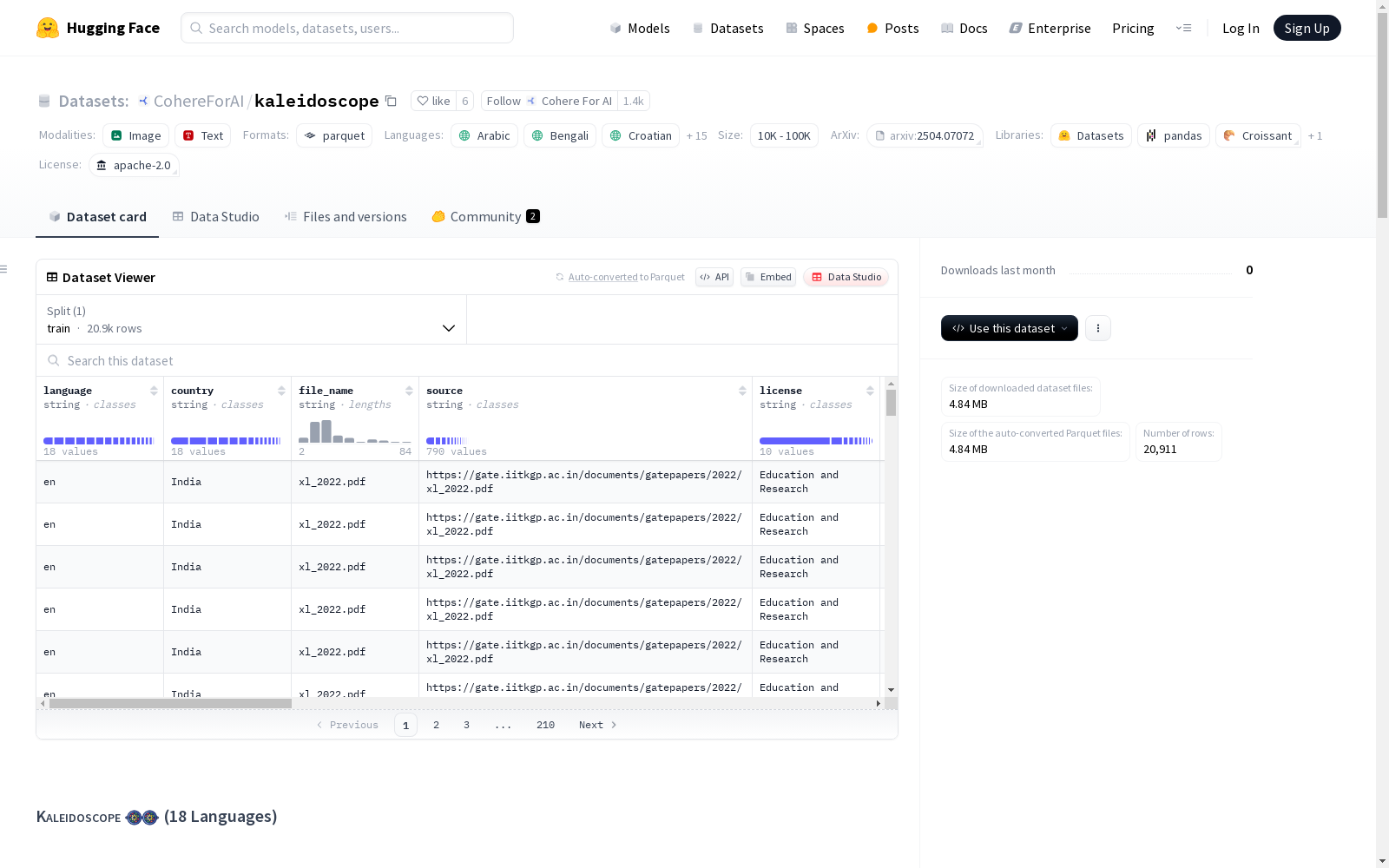
Task: Click the Search this dataset field
Action: pyautogui.click(x=467, y=360)
